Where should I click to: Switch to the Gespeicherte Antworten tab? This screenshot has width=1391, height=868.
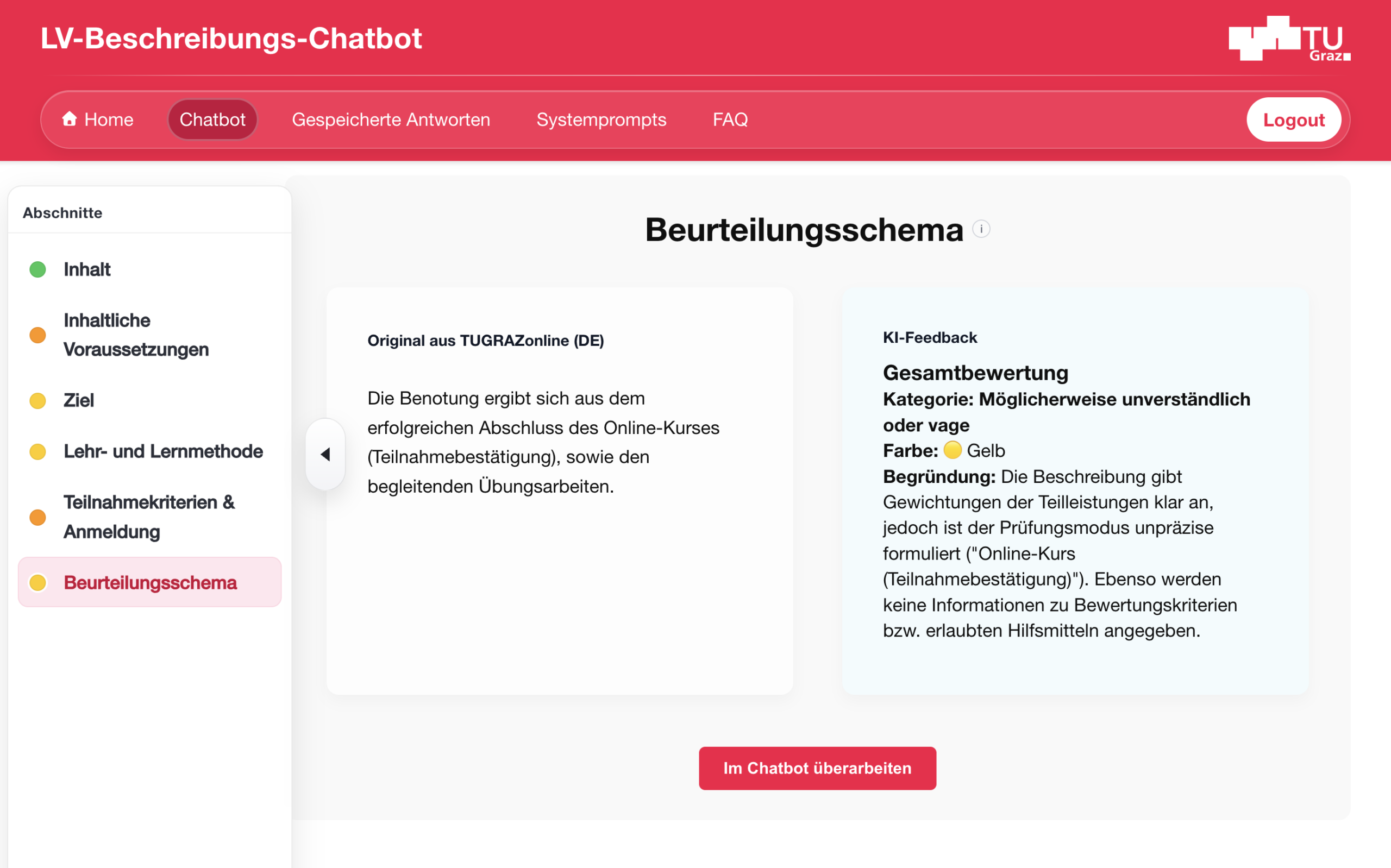(391, 119)
